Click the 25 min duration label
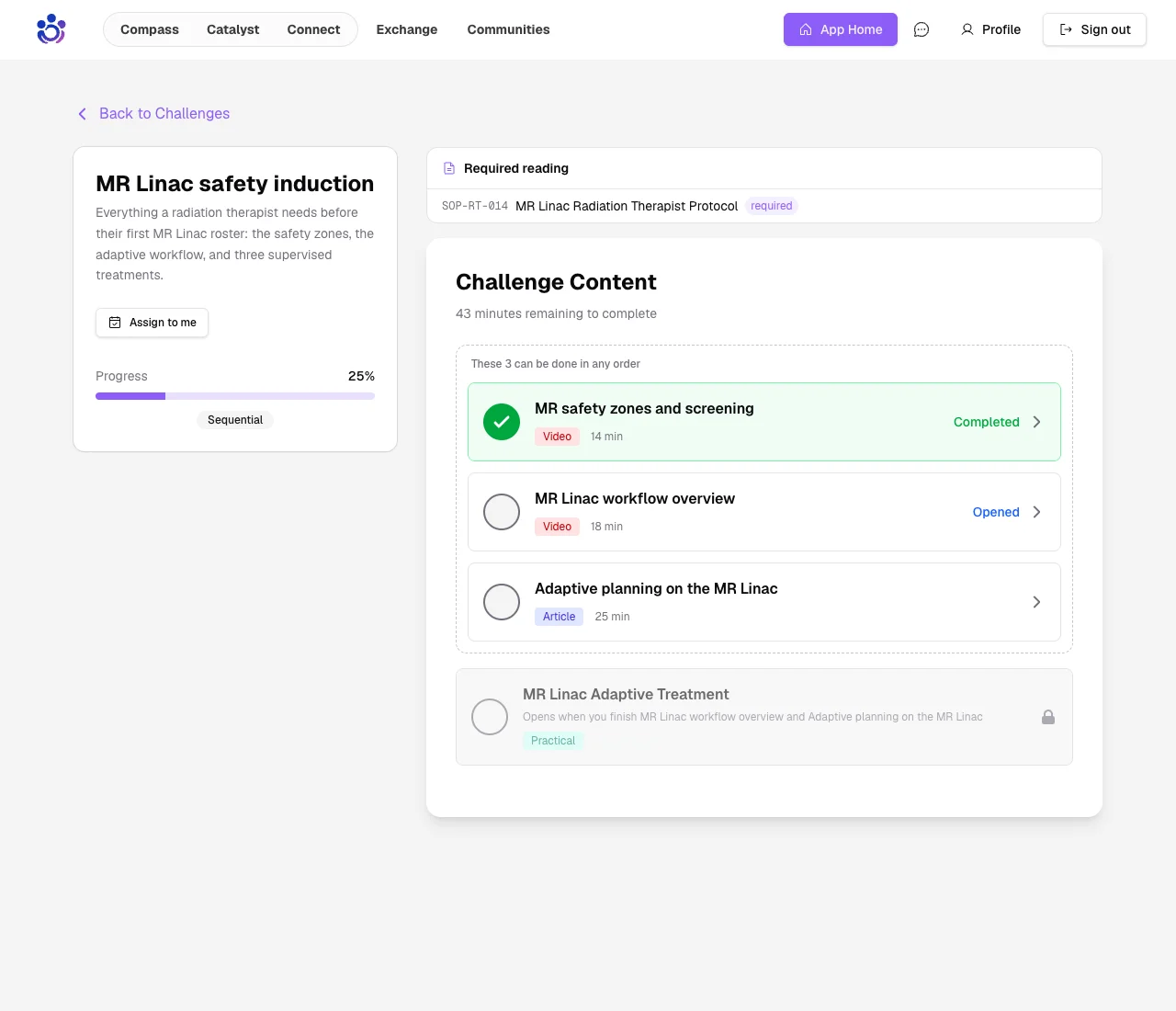 pos(612,617)
